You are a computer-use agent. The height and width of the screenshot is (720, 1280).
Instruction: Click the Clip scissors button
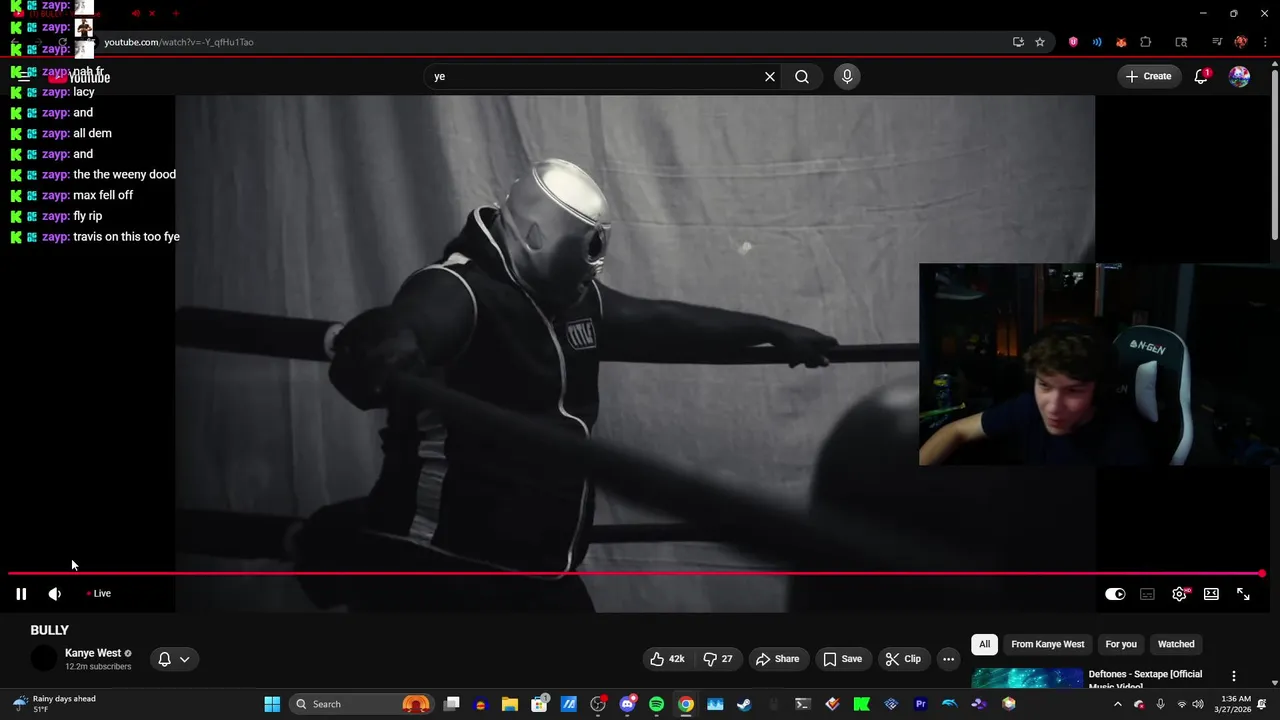tap(903, 659)
